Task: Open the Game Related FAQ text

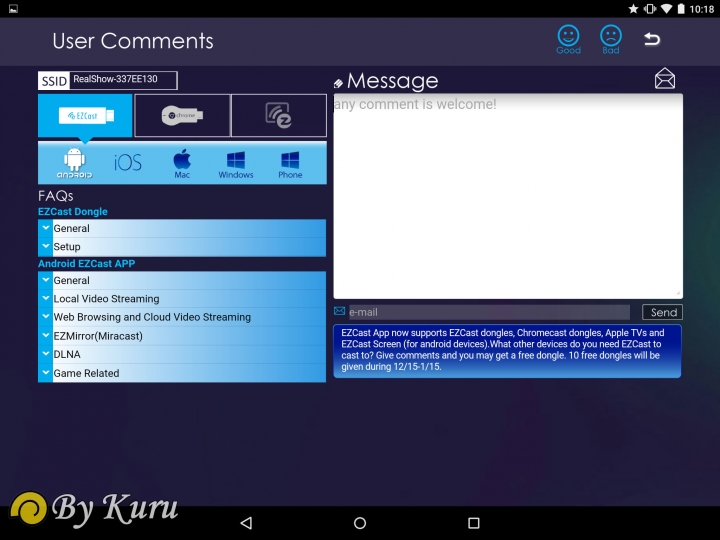Action: pos(86,373)
